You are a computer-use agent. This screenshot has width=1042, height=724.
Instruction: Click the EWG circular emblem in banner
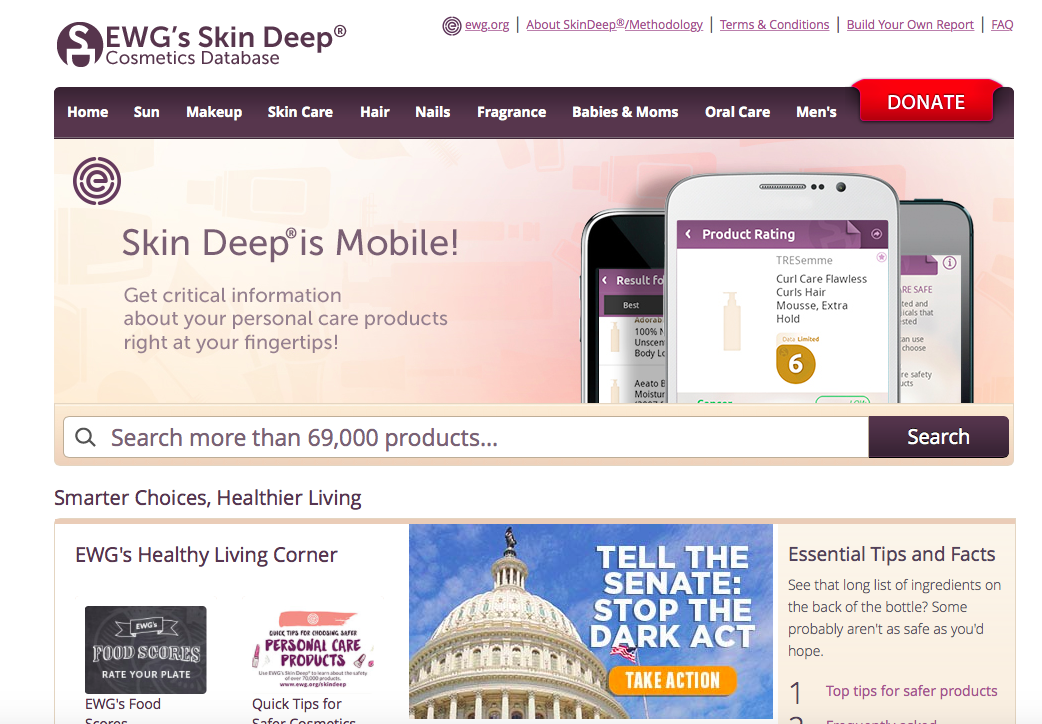click(x=97, y=181)
